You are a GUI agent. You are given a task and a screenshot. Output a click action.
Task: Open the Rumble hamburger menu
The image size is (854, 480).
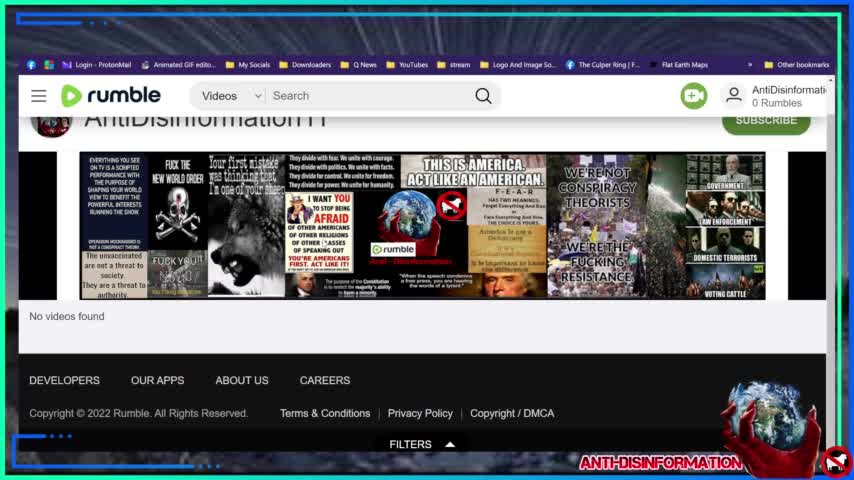click(39, 96)
